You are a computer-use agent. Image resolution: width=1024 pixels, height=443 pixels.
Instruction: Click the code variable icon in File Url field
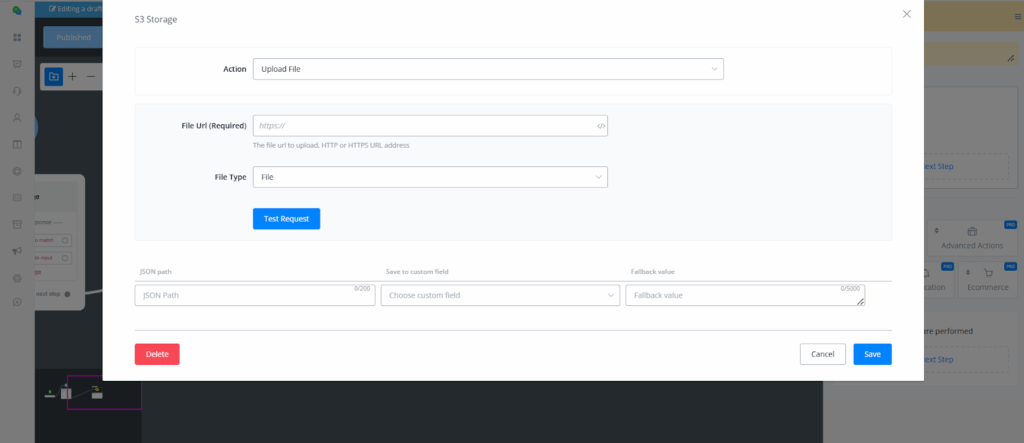600,126
